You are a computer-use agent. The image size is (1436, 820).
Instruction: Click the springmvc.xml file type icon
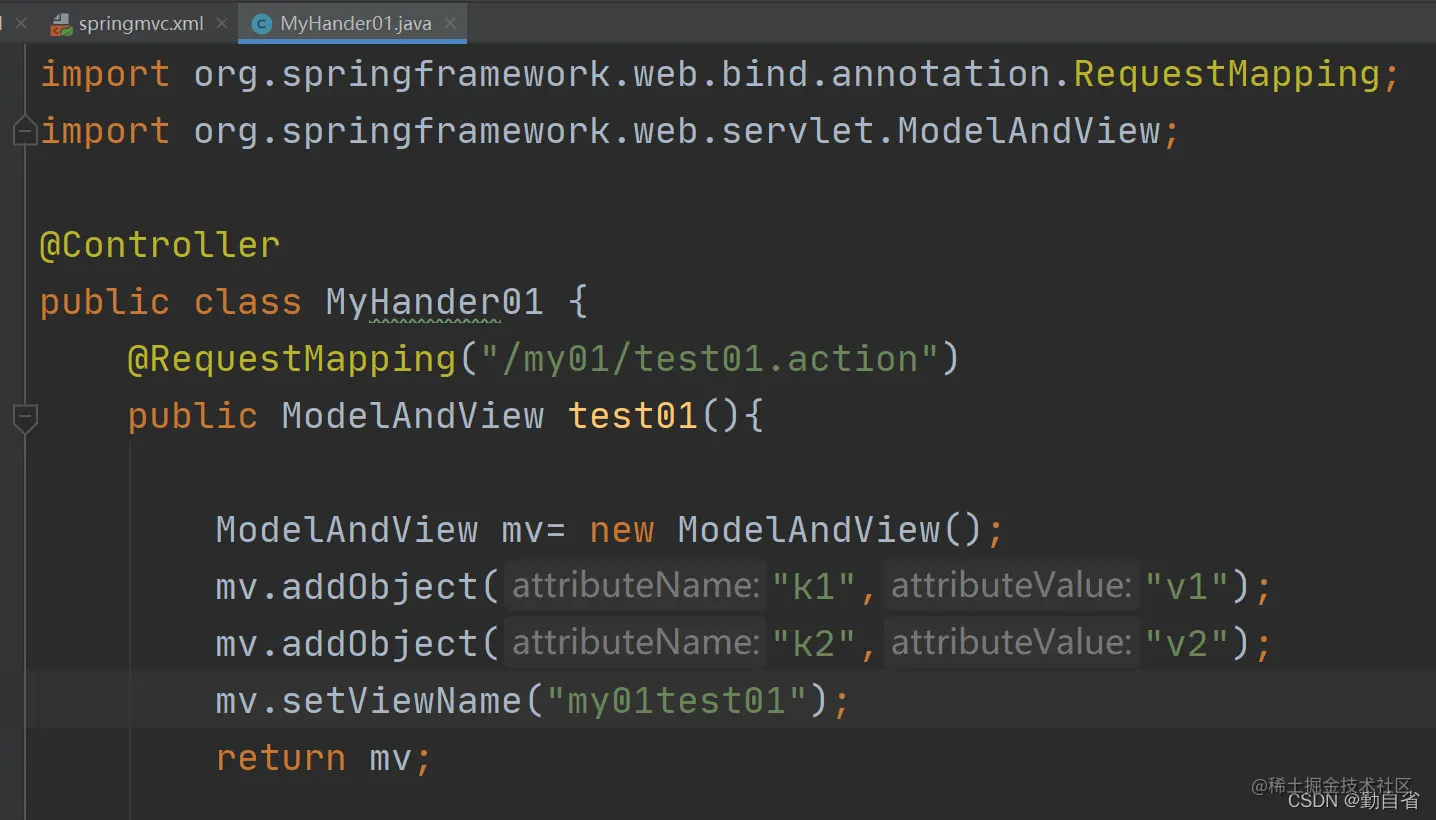[61, 24]
